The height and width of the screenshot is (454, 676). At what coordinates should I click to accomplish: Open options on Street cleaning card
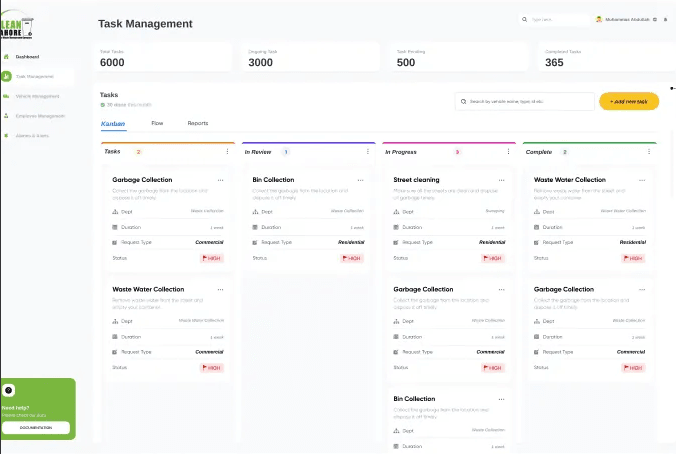pos(500,180)
